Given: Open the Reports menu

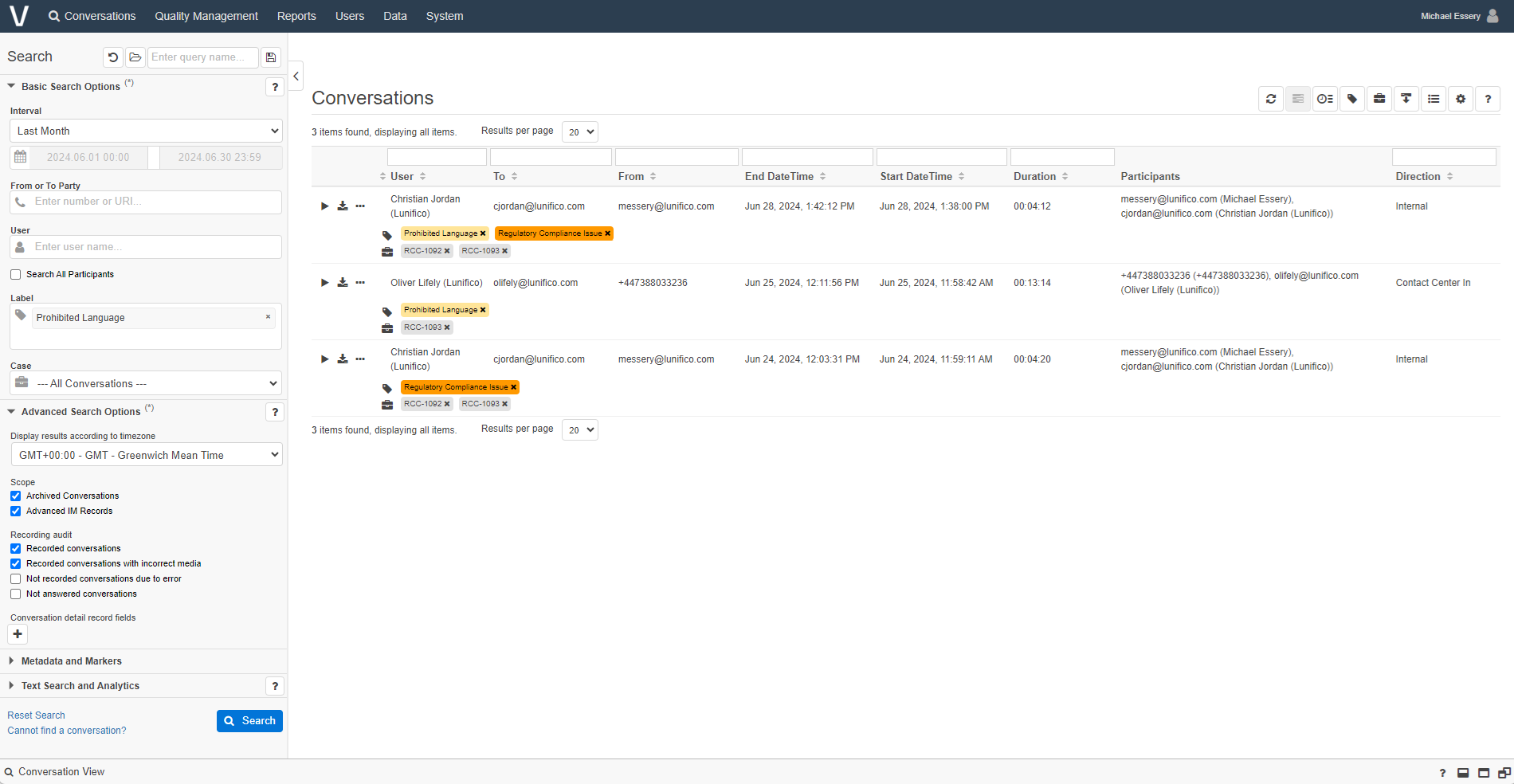Looking at the screenshot, I should click(x=296, y=16).
